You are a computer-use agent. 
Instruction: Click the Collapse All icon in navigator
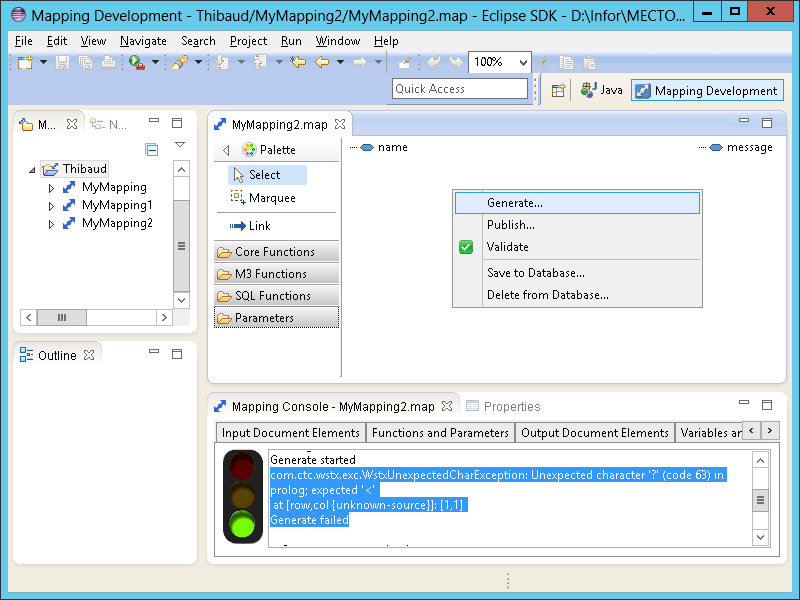[x=152, y=150]
